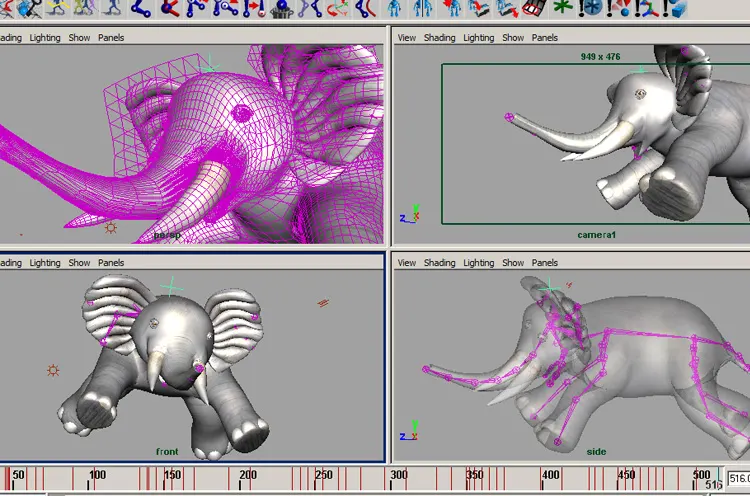Click the green asterisk shelf icon
The image size is (750, 496).
562,8
